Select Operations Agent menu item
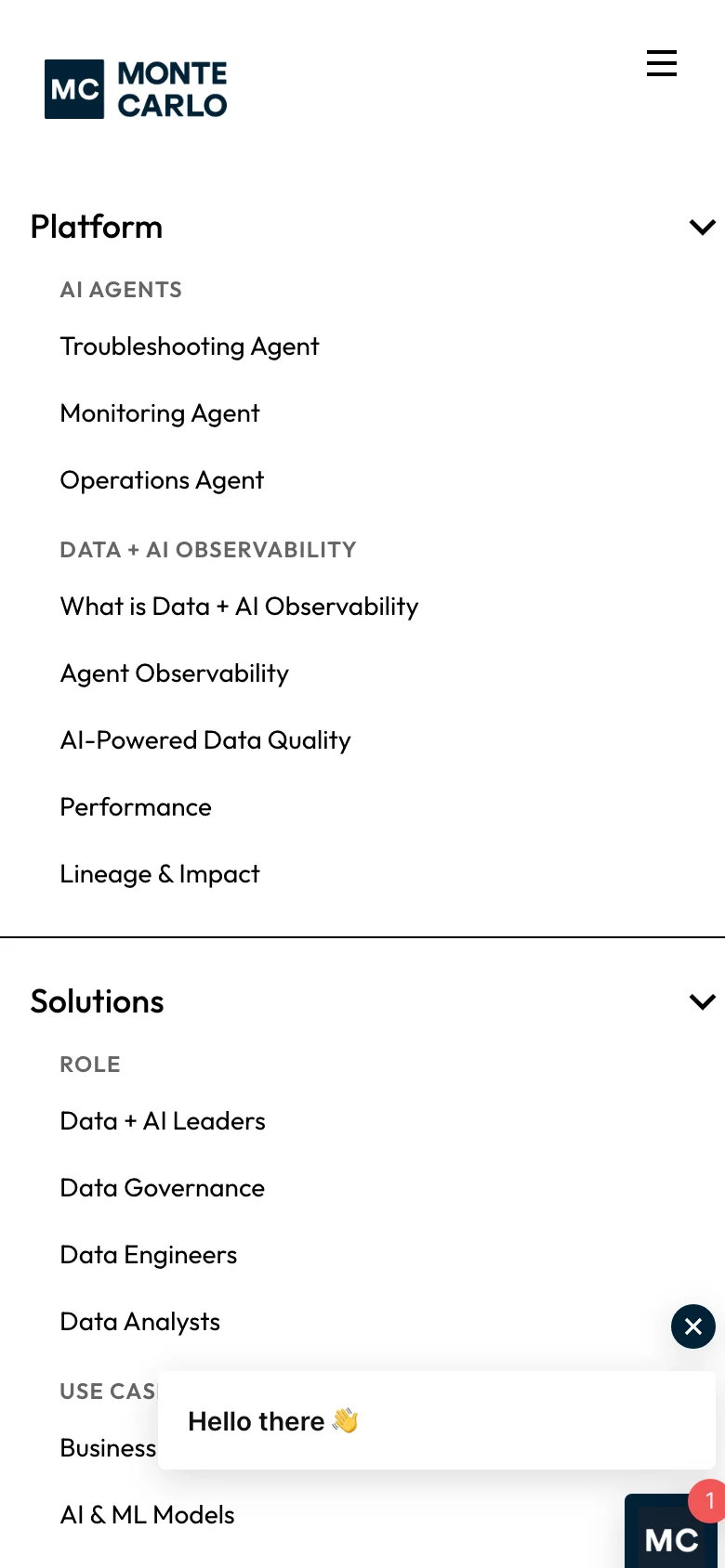Screen dimensions: 725x1568 (162, 480)
